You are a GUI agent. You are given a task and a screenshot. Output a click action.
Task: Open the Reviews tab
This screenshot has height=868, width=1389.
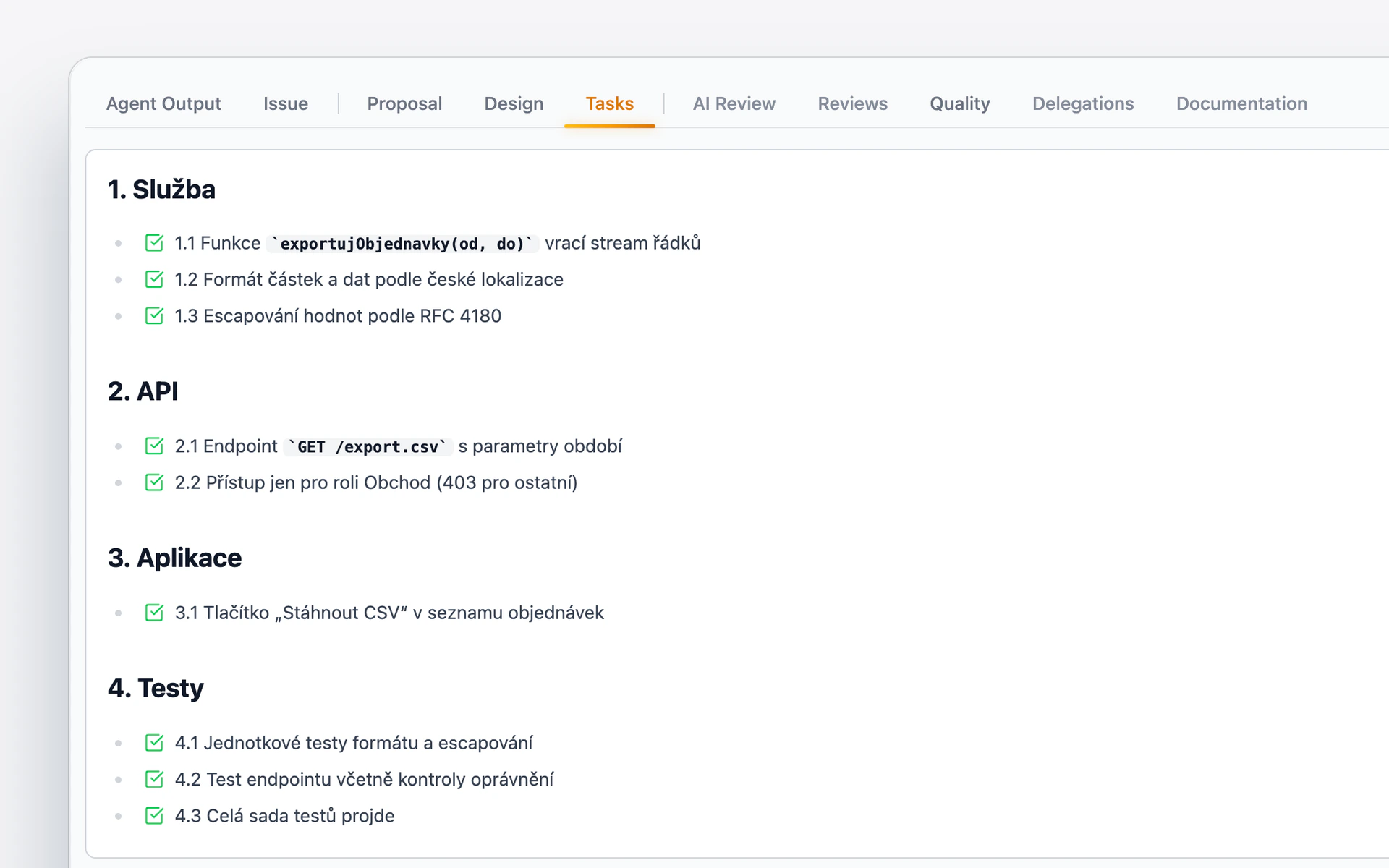click(853, 103)
